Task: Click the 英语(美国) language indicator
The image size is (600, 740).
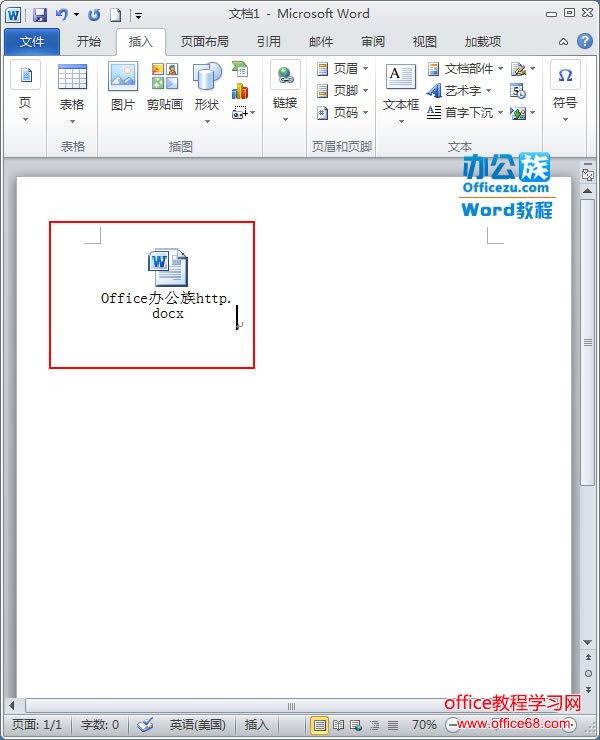Action: (198, 724)
